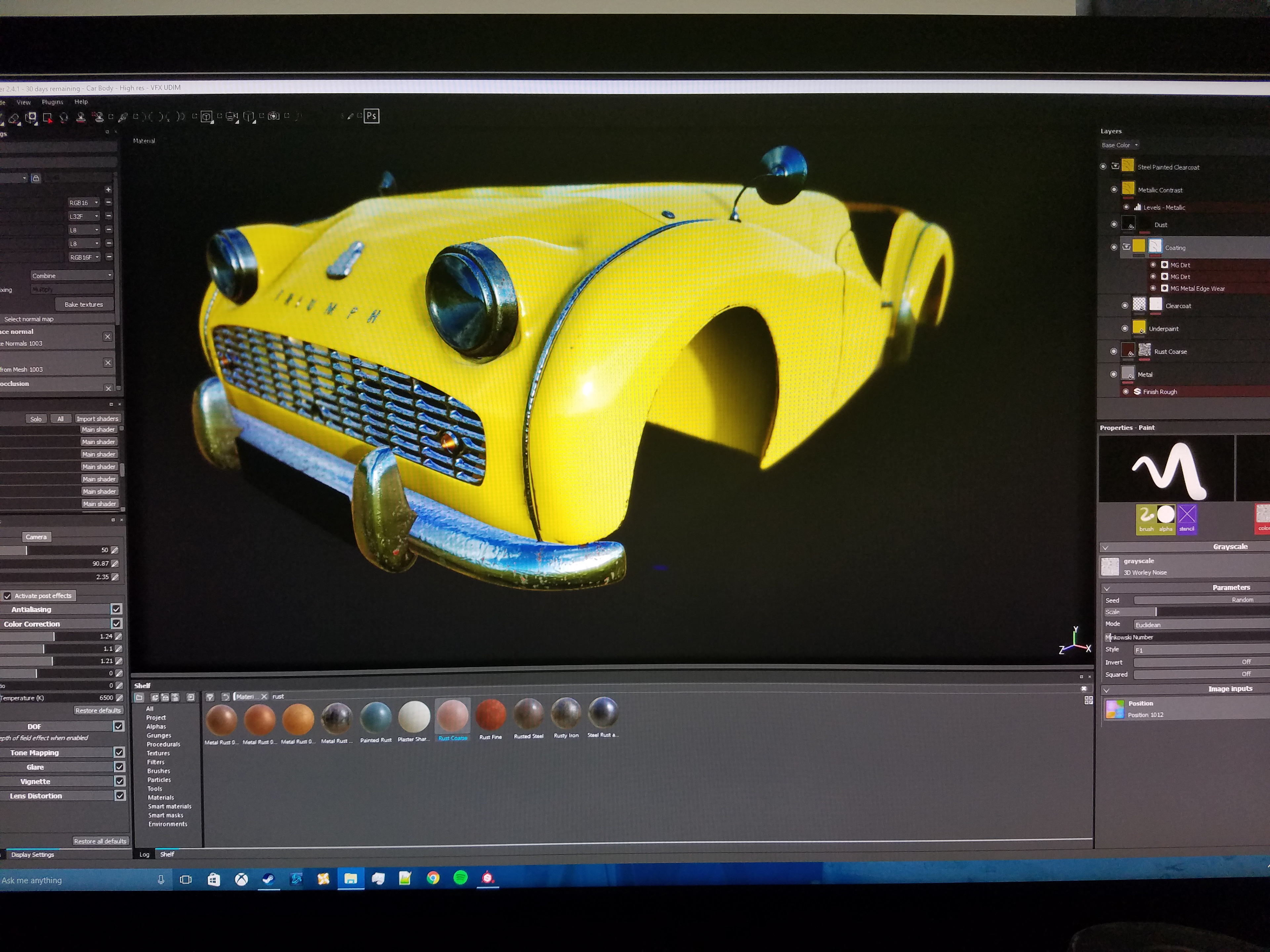Collapse the Parameters section
Image resolution: width=1270 pixels, height=952 pixels.
coord(1106,588)
